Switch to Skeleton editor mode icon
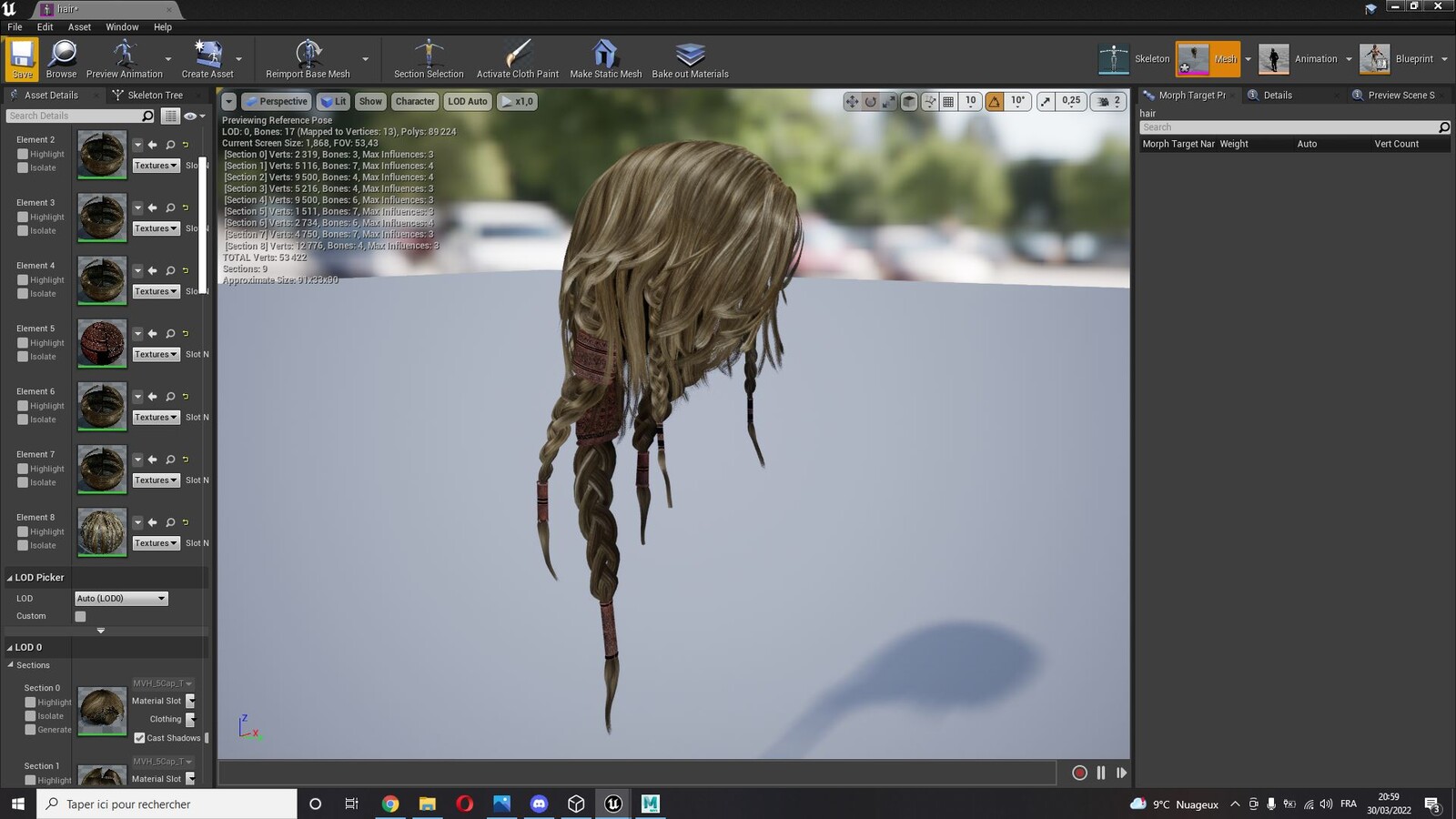This screenshot has height=819, width=1456. click(x=1114, y=59)
